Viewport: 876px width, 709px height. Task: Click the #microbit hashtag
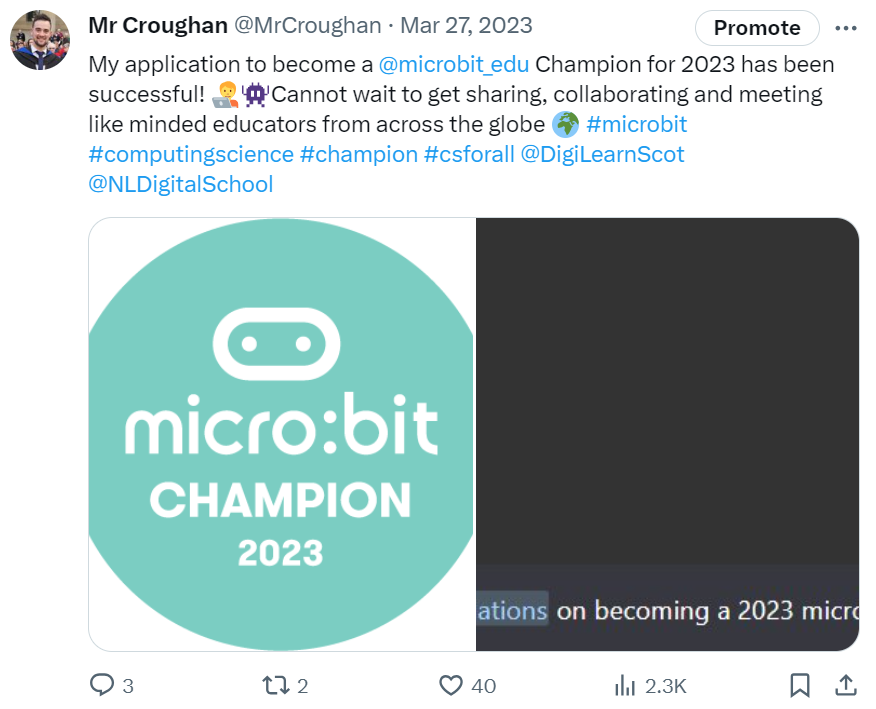pos(636,125)
